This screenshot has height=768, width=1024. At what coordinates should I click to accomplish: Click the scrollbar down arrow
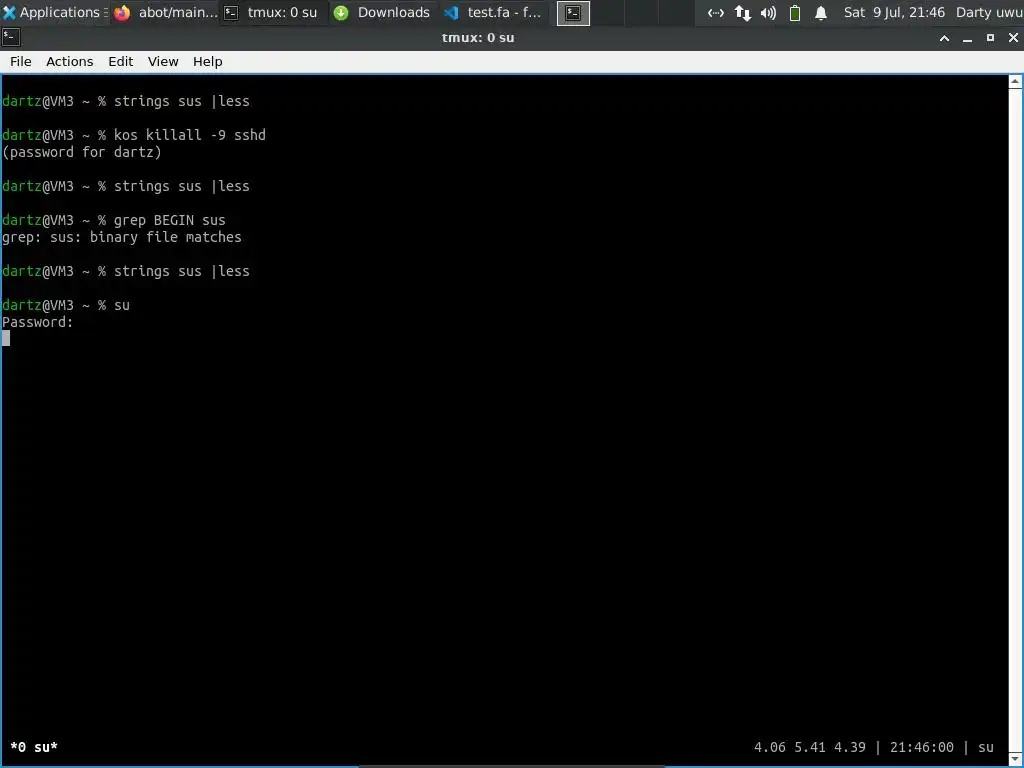1015,759
